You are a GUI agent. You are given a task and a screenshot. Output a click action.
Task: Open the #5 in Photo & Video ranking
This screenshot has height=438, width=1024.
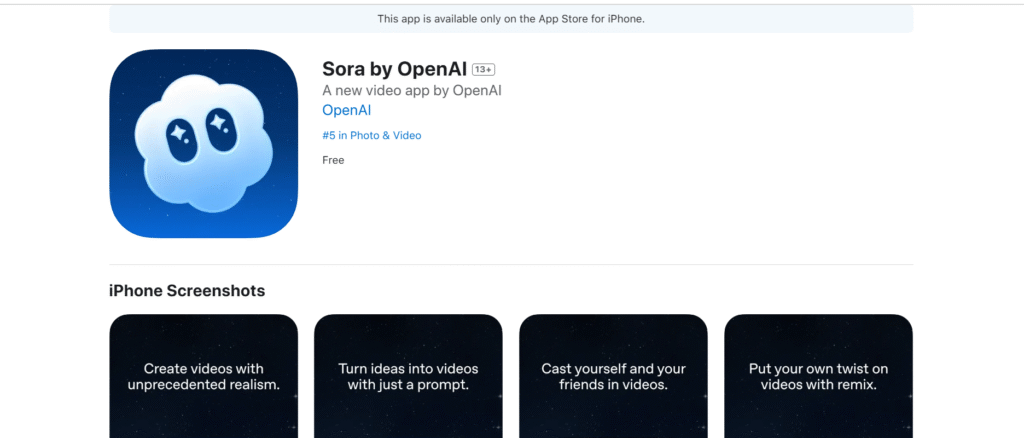[x=371, y=135]
